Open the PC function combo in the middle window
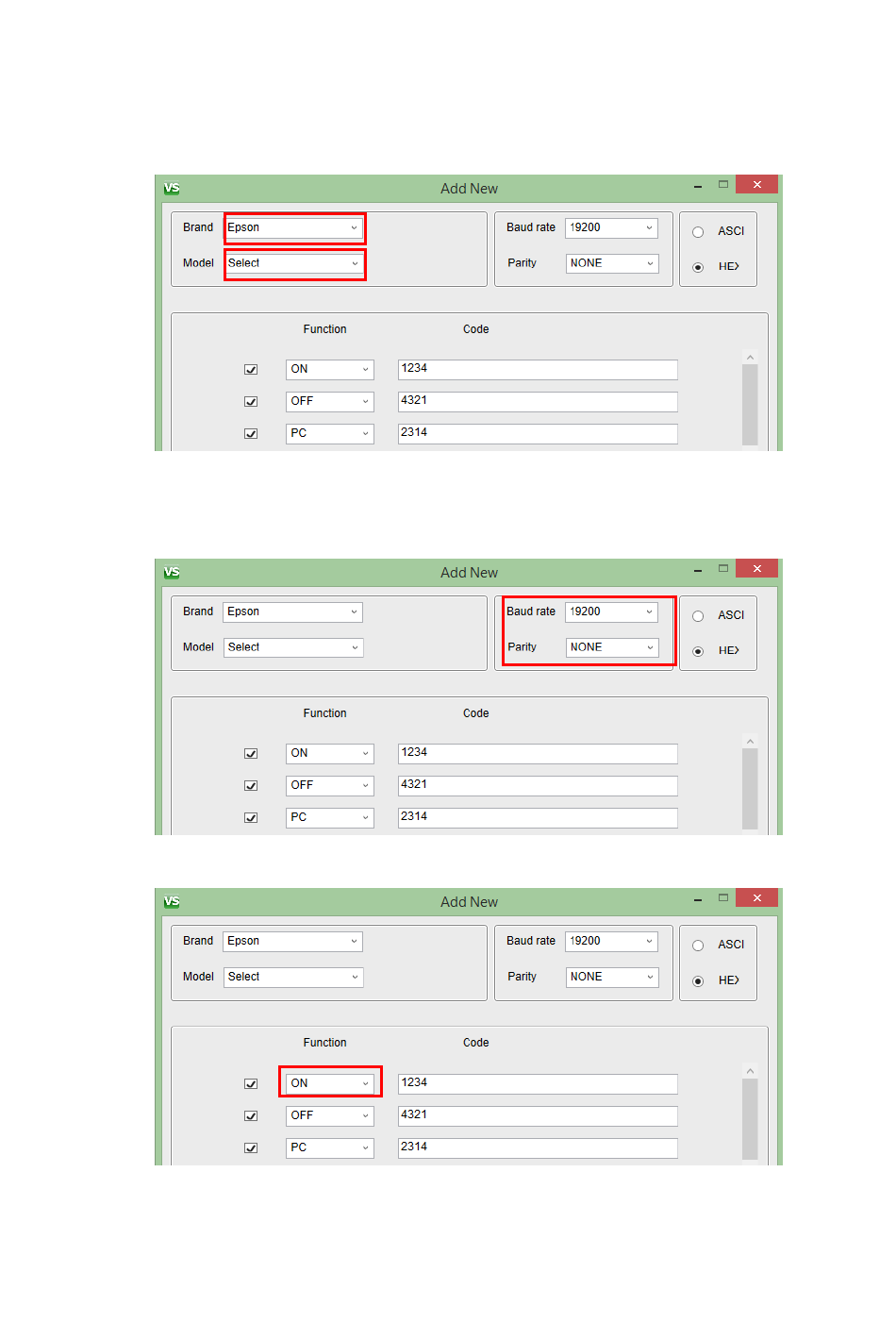This screenshot has height=1323, width=896. 330,818
